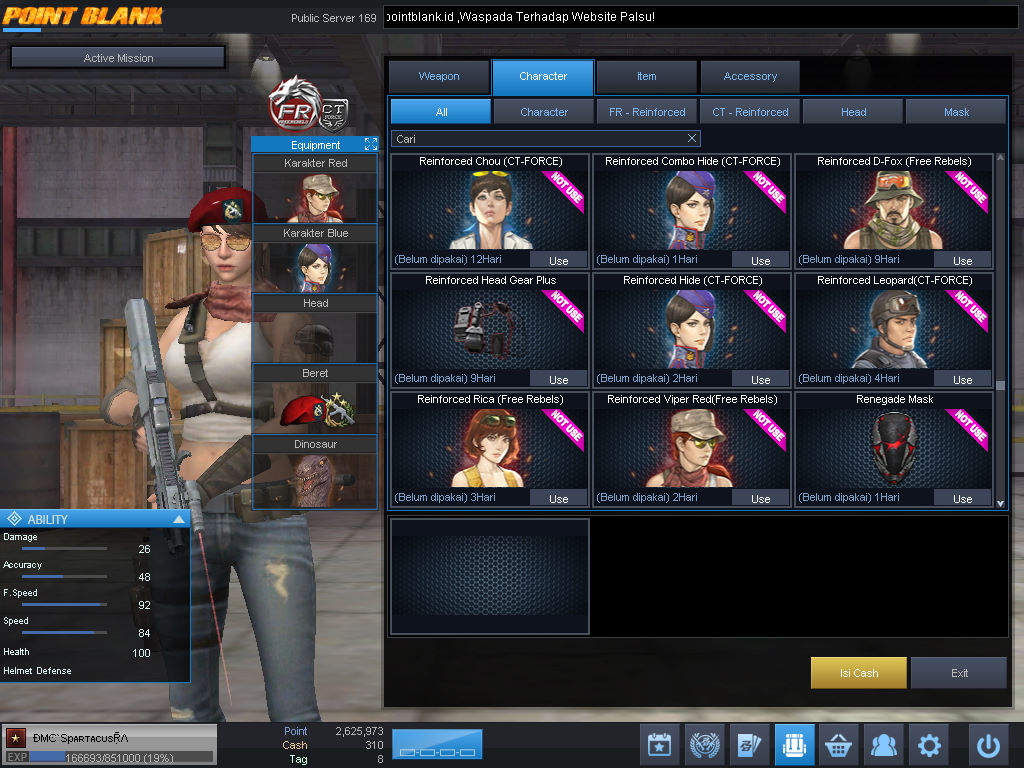Viewport: 1024px width, 768px height.
Task: Open the friends community icon
Action: (x=884, y=744)
